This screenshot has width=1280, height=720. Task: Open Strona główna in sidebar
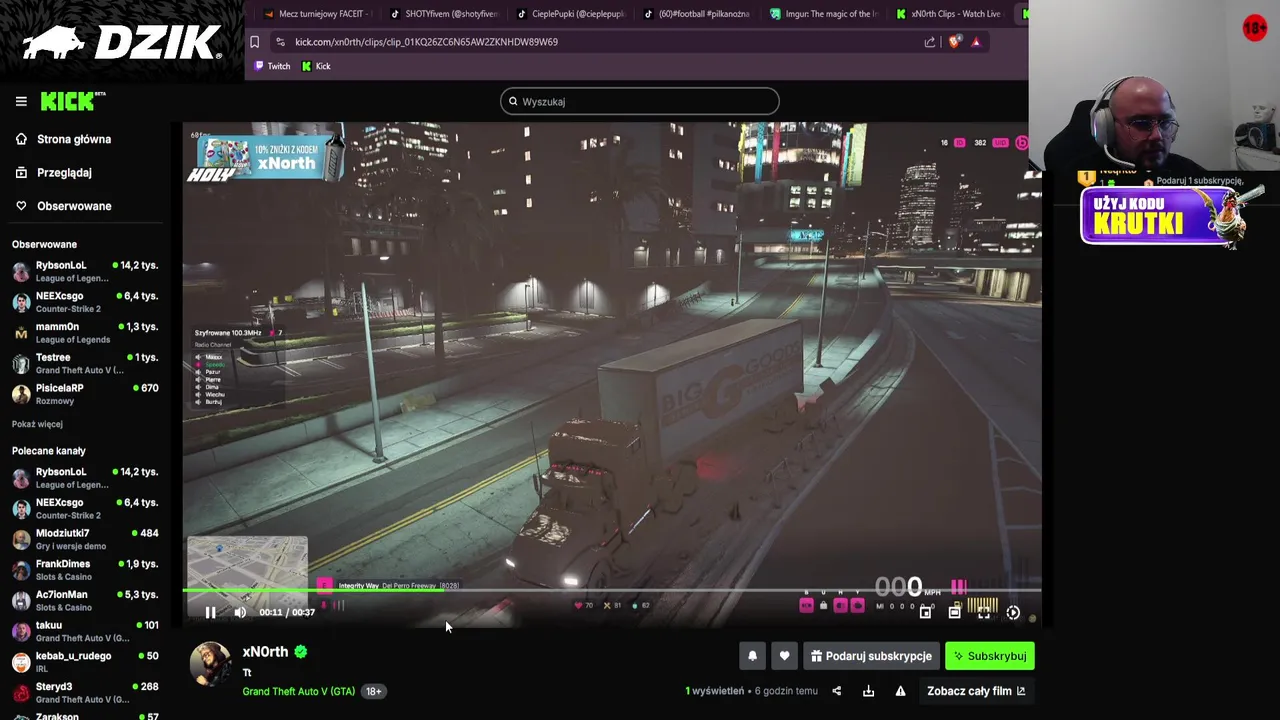pyautogui.click(x=64, y=139)
